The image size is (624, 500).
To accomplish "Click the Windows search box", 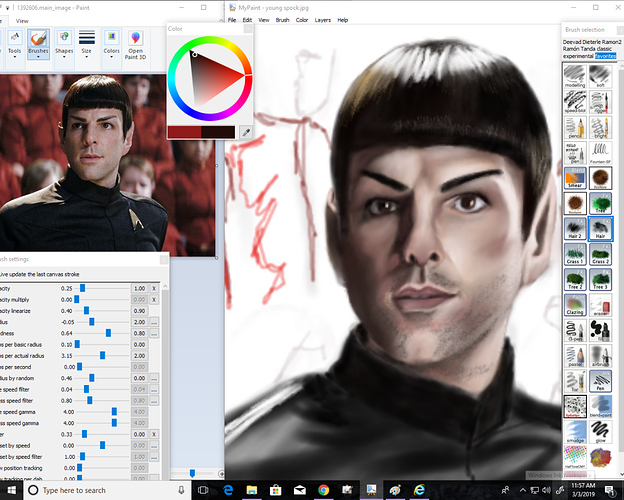I will coord(107,490).
